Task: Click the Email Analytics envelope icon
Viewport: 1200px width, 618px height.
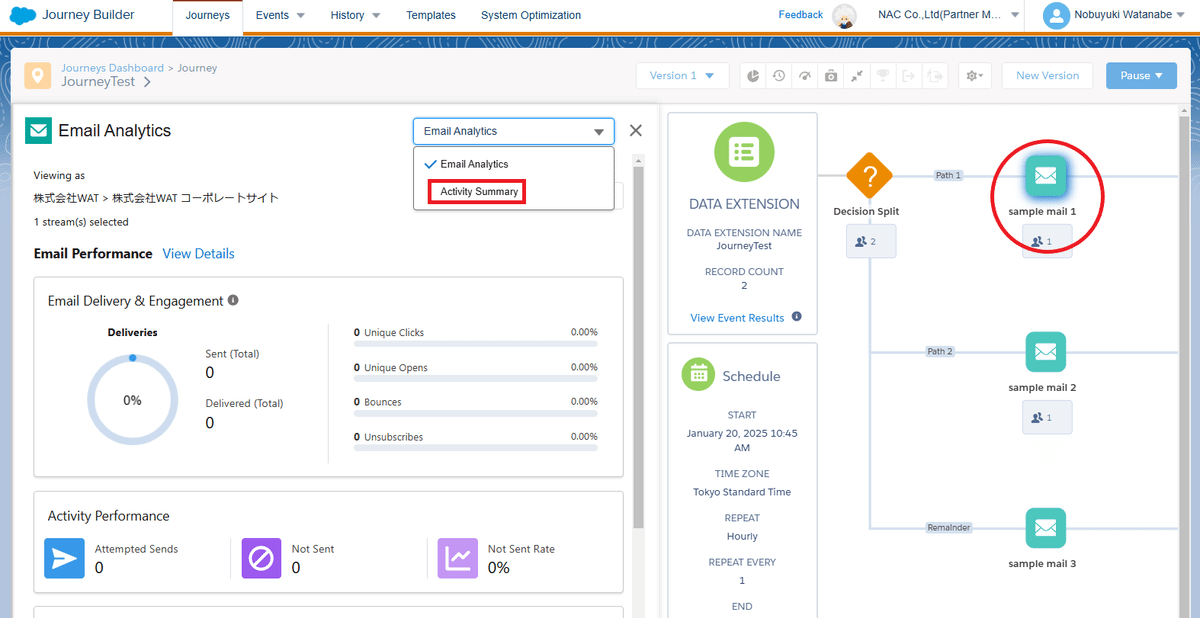Action: (x=39, y=130)
